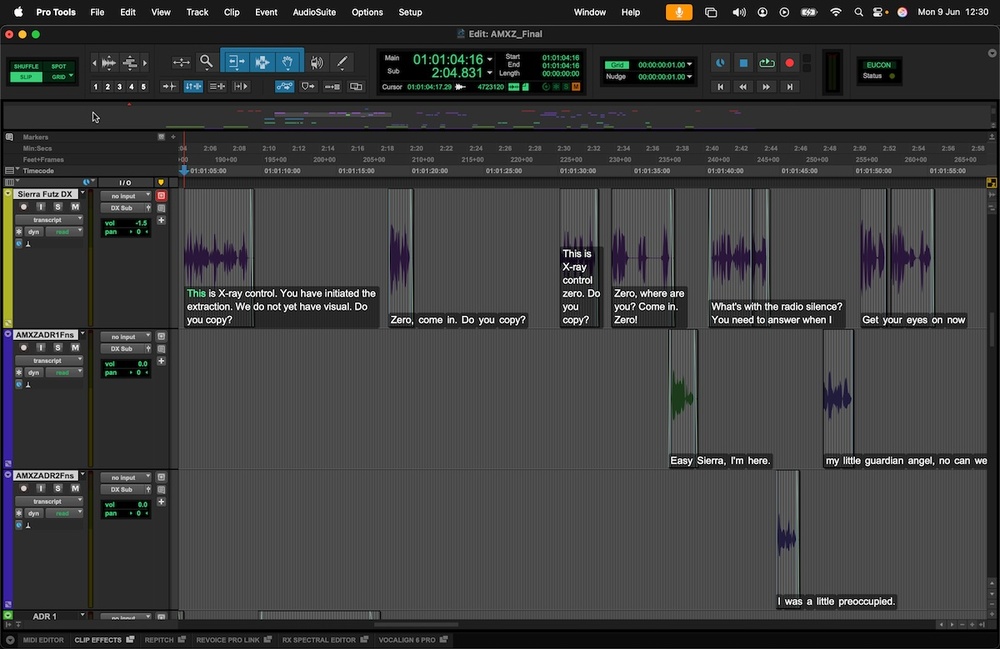Change the read automation mode on Sierra Futz DX
The image size is (1000, 649).
coord(64,231)
